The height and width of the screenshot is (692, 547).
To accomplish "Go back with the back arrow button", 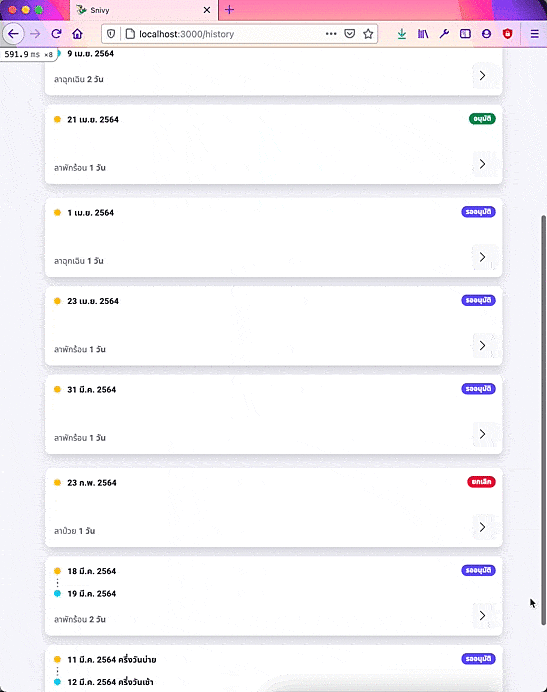I will pyautogui.click(x=13, y=34).
